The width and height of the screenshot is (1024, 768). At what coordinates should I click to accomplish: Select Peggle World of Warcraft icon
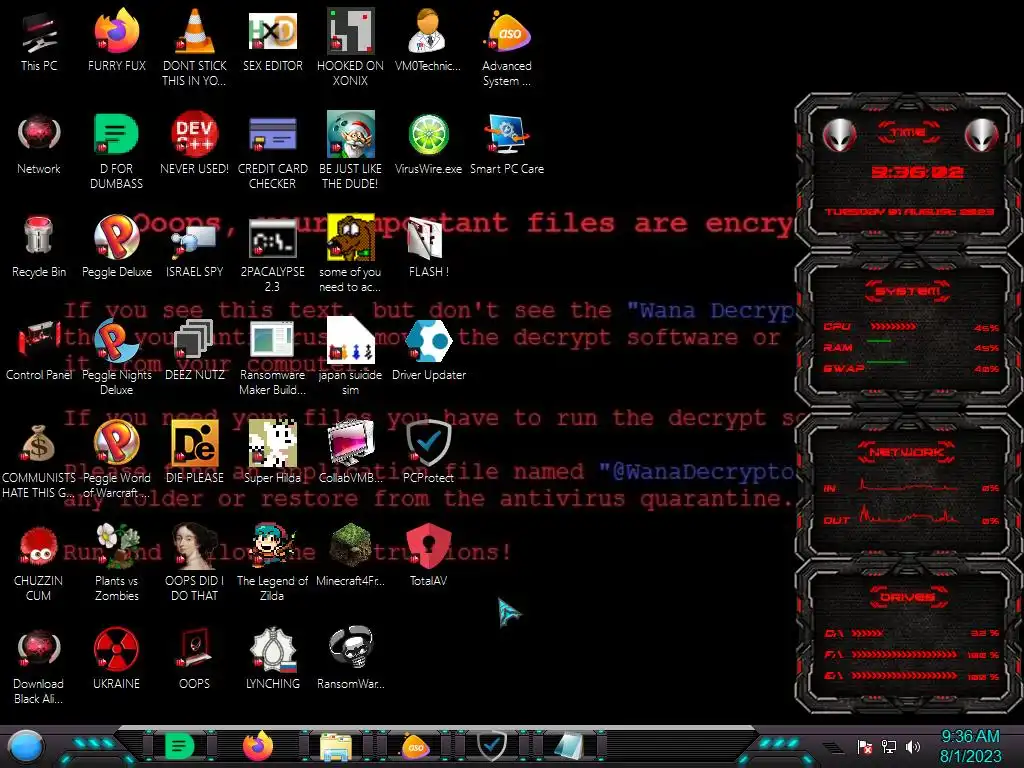coord(116,460)
